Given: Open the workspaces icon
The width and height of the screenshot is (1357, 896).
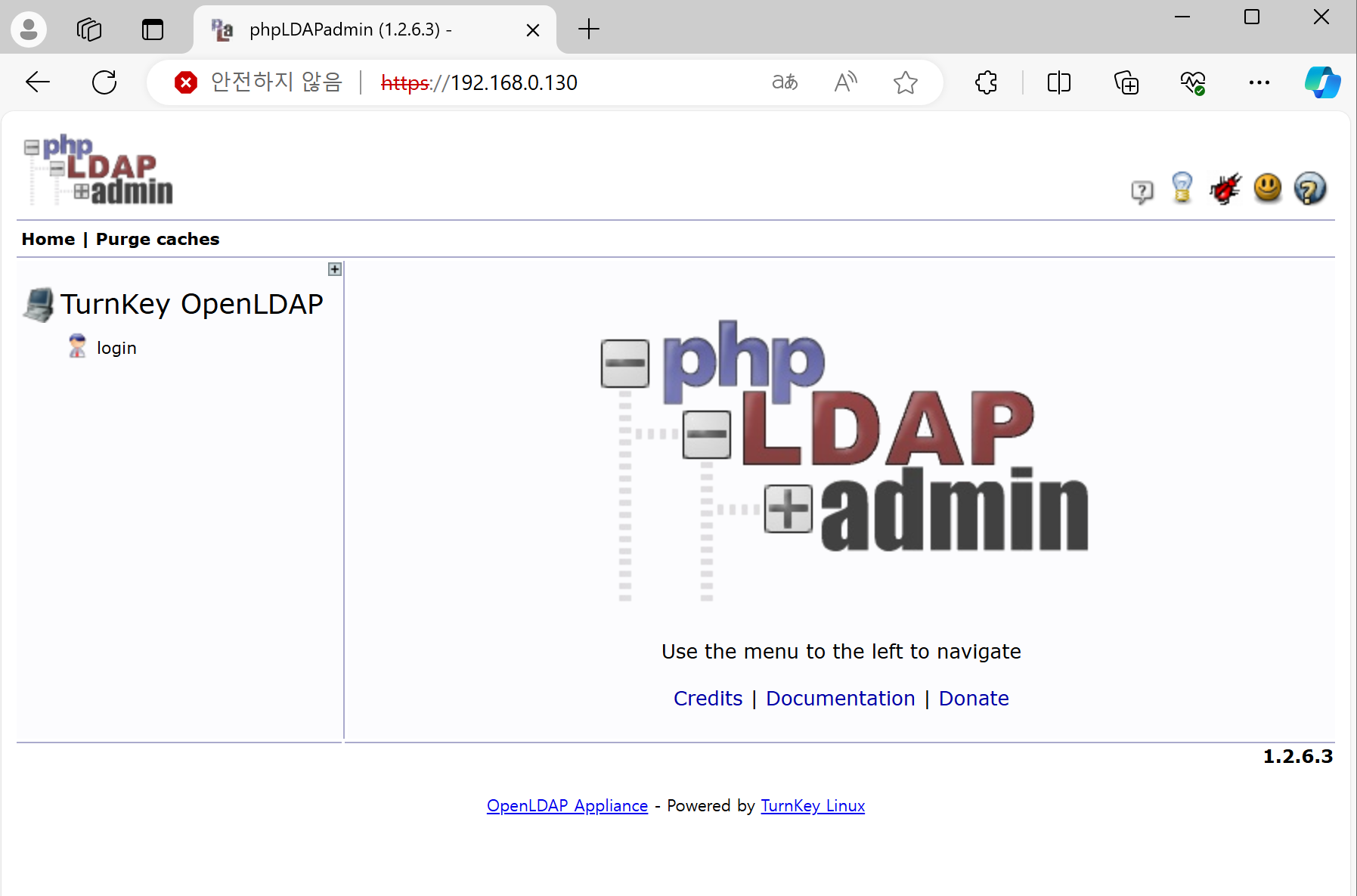Looking at the screenshot, I should [89, 29].
